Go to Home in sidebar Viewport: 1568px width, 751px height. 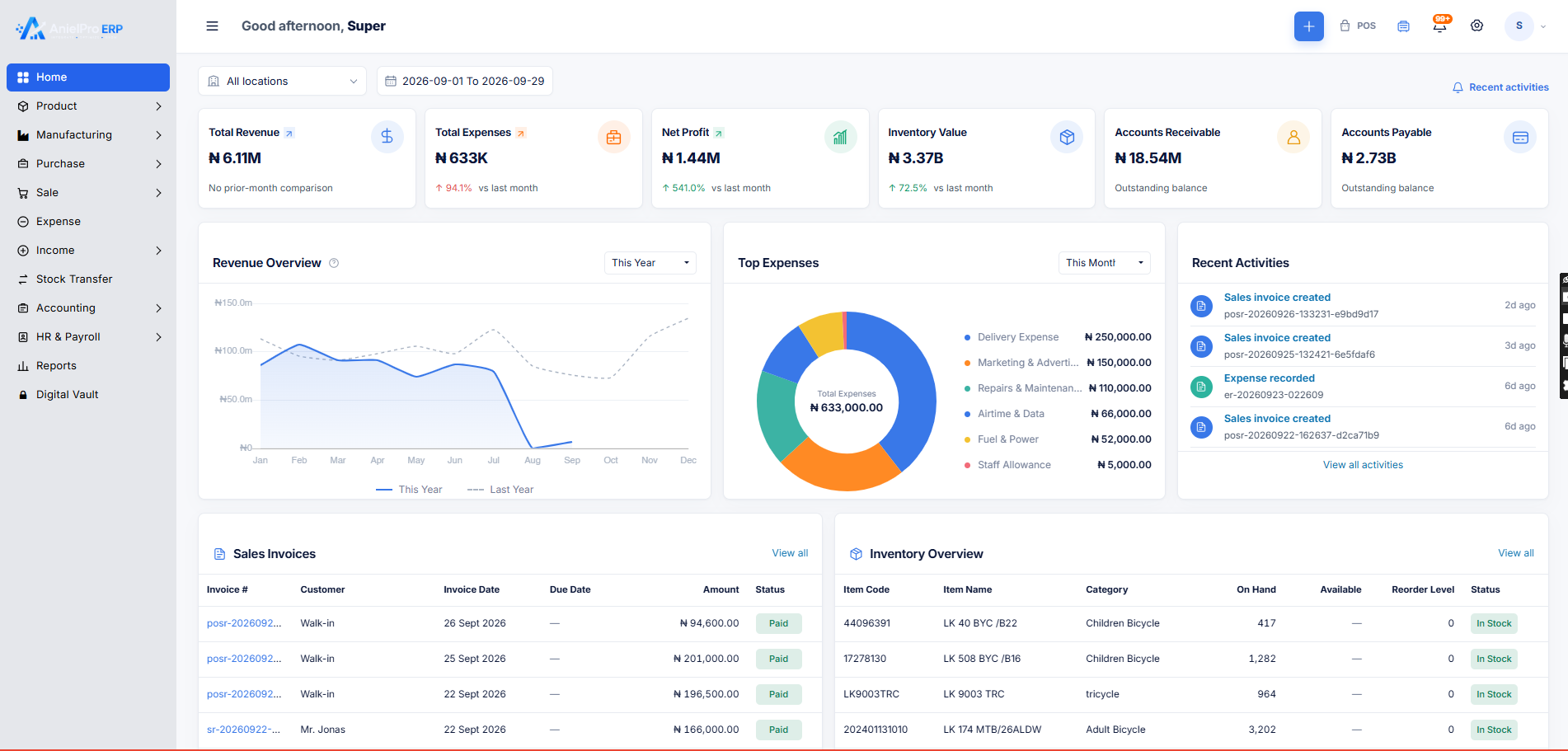88,77
